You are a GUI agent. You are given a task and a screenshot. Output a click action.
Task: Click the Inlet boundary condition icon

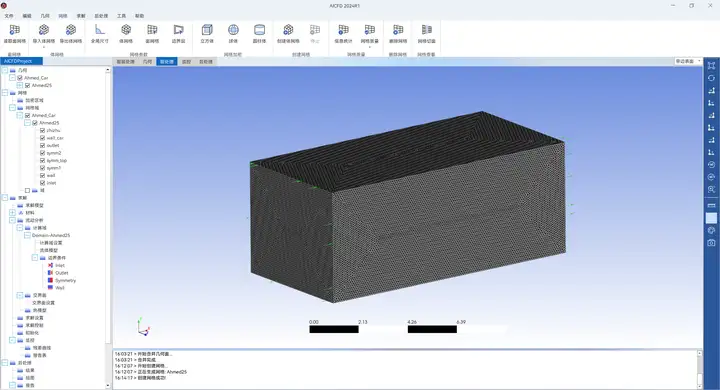coord(51,265)
